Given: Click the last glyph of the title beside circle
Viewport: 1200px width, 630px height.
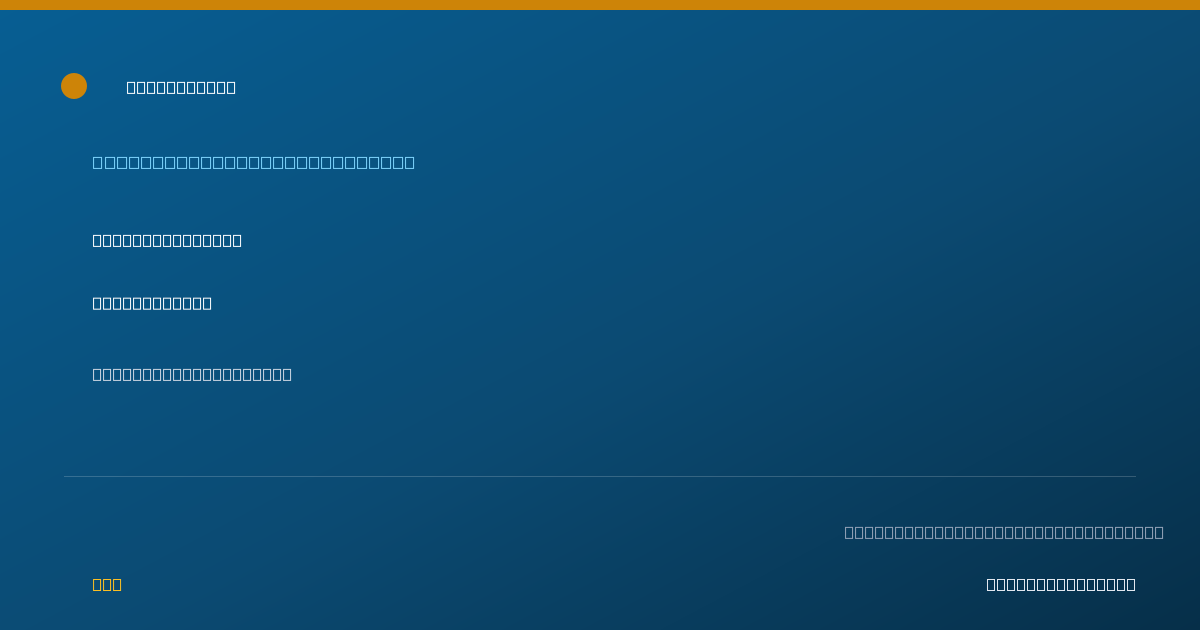Looking at the screenshot, I should click(231, 87).
